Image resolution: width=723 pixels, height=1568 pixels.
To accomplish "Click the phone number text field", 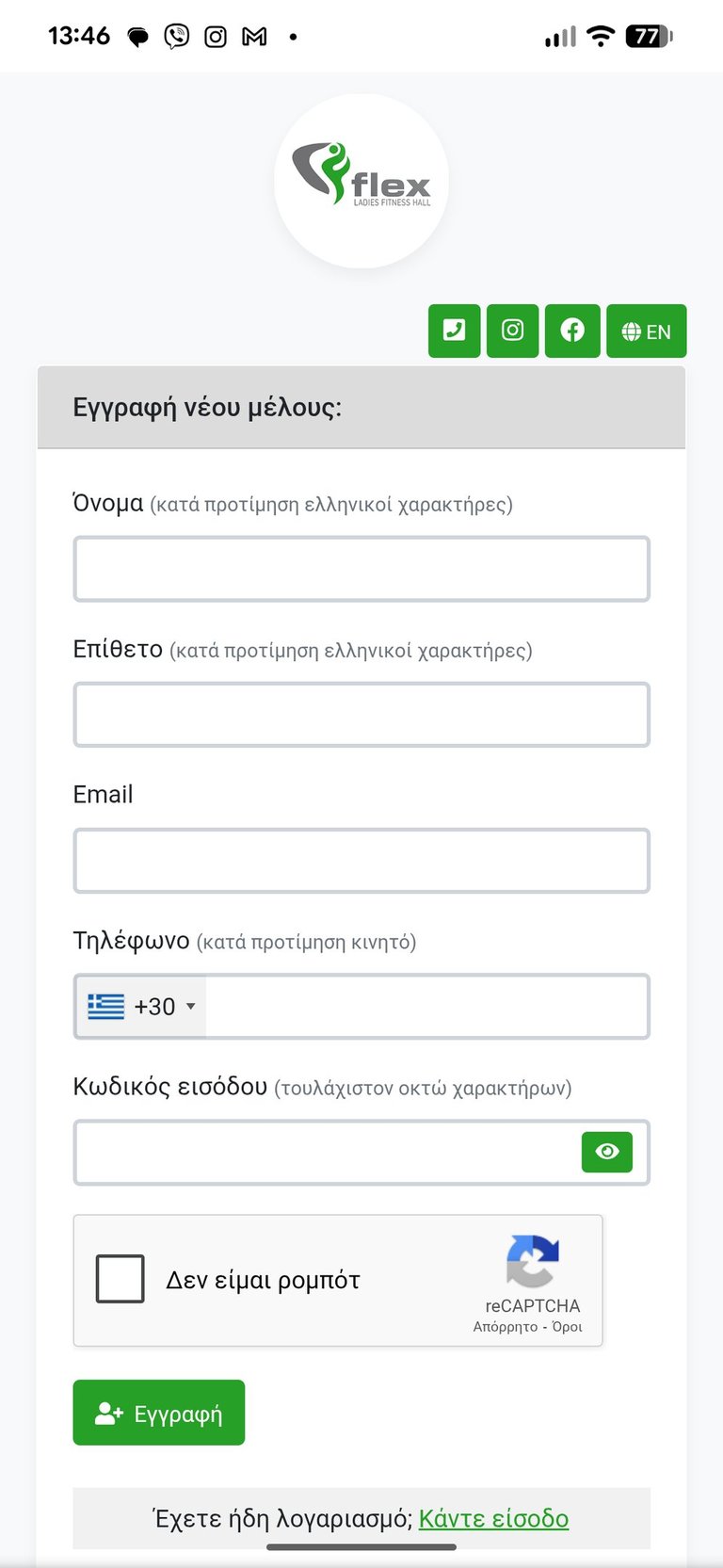I will pyautogui.click(x=426, y=1007).
